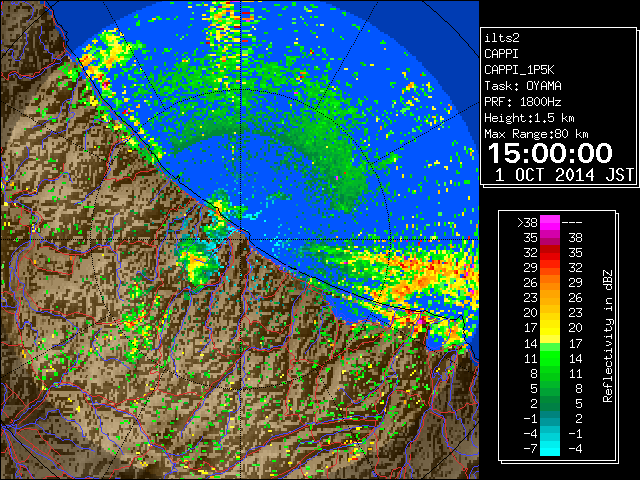This screenshot has height=480, width=640.
Task: Pick the red 32 dBZ legend swatch
Action: tap(550, 253)
